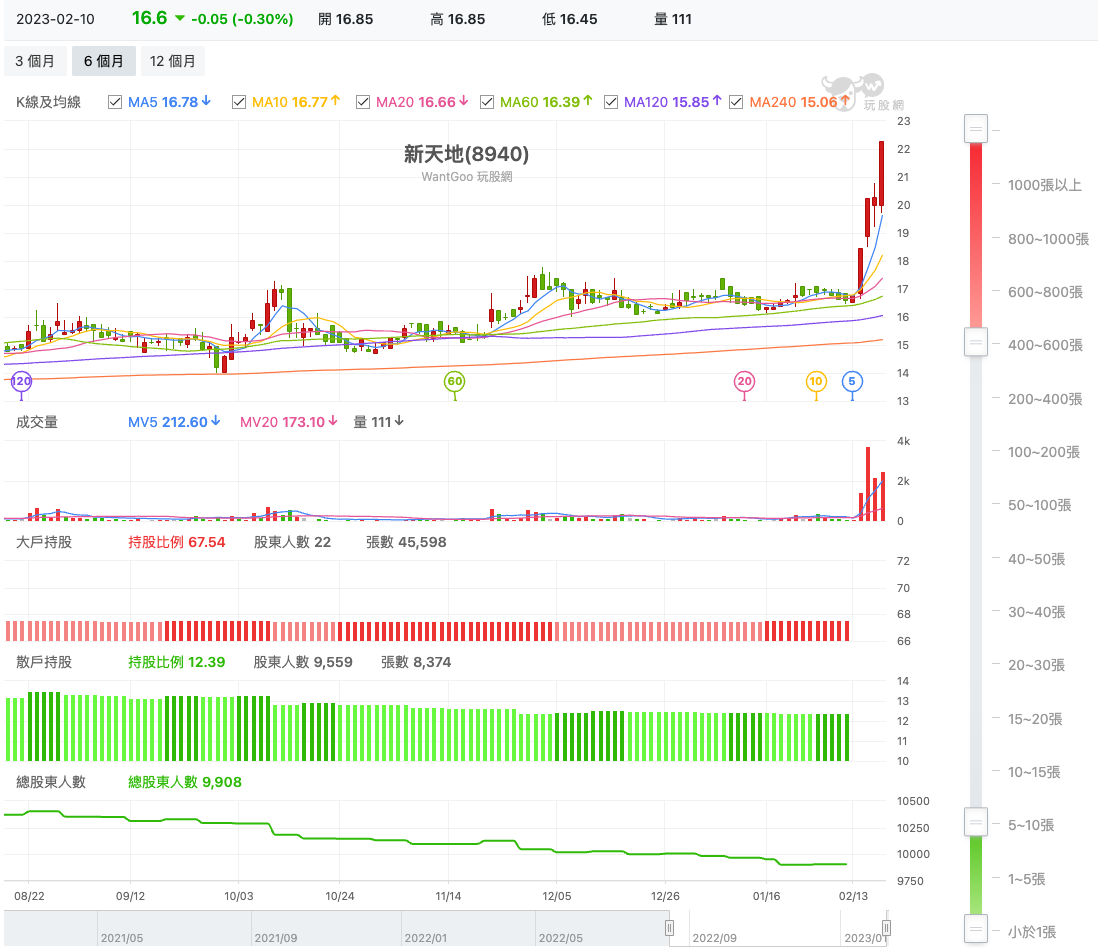Click the 1000張以上 holdings level label

[x=1045, y=186]
